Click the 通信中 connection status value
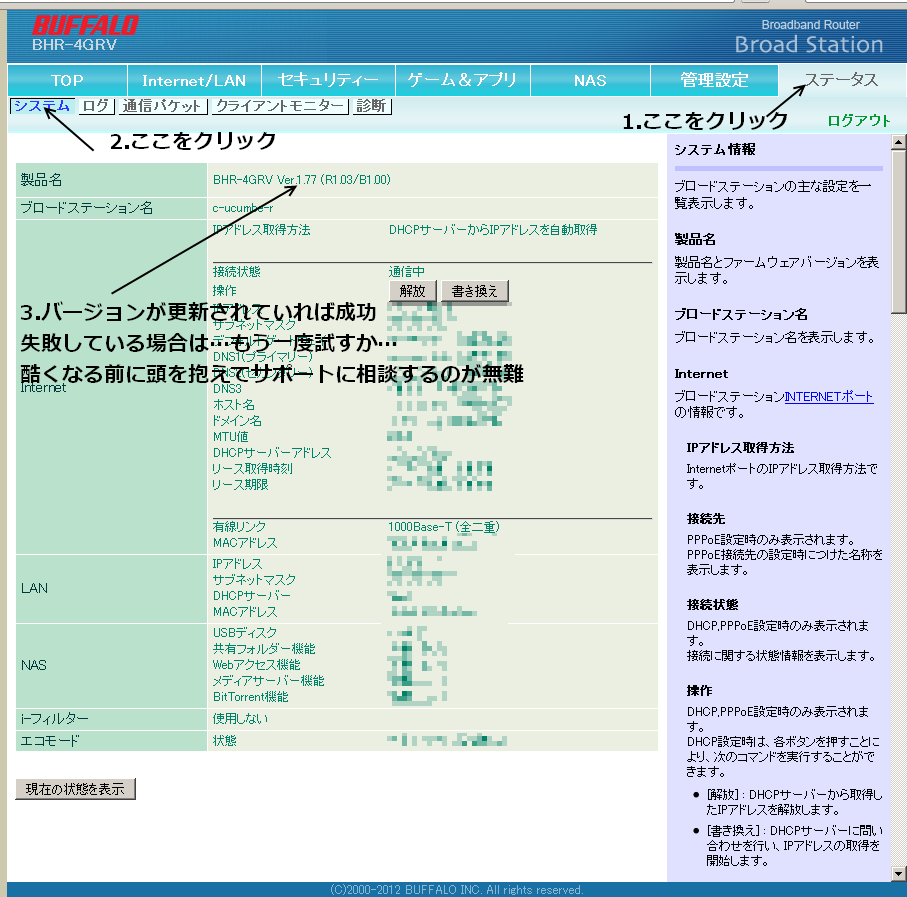 (407, 272)
